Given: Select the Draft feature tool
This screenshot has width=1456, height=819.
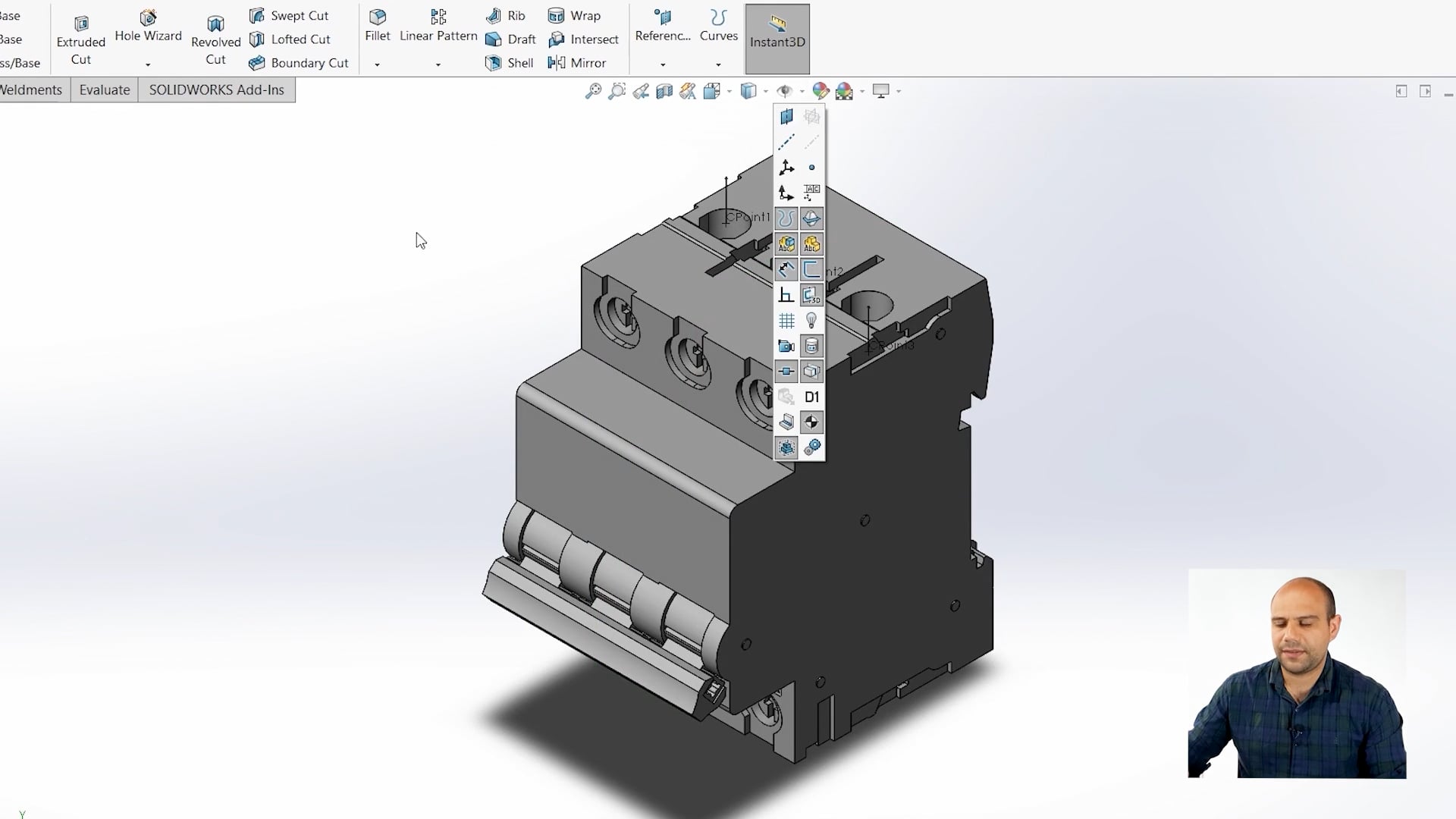Looking at the screenshot, I should click(x=510, y=39).
